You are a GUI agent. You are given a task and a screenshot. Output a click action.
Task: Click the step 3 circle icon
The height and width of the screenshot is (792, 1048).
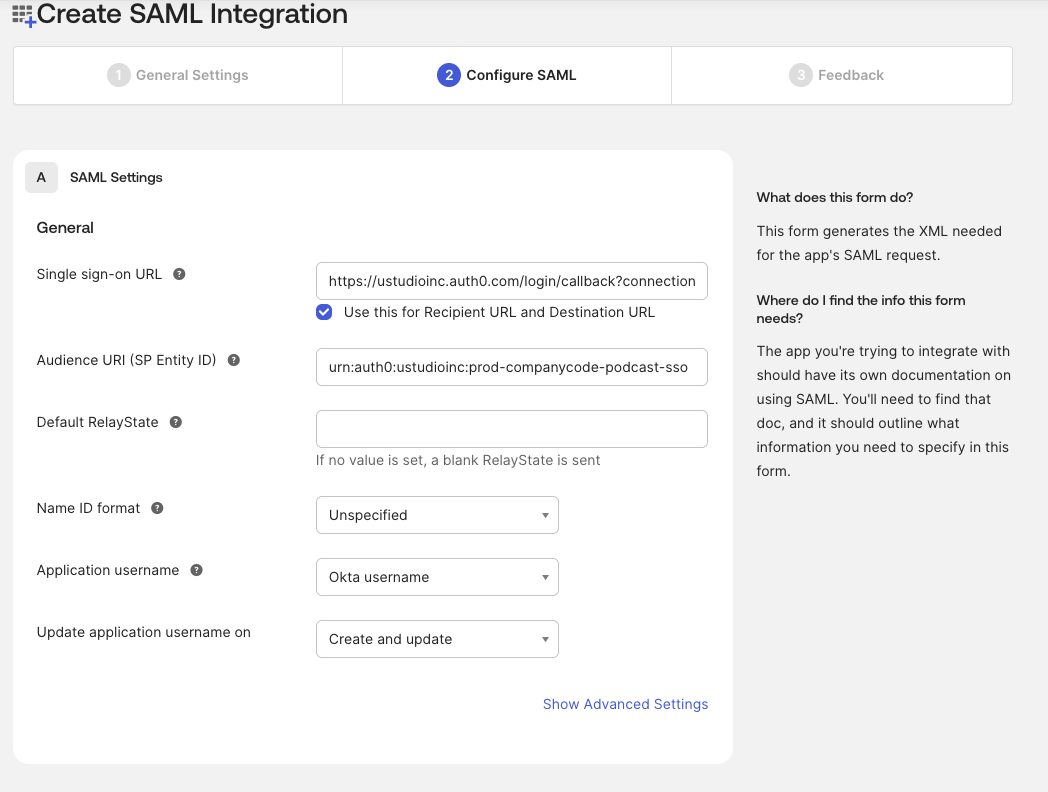(800, 75)
